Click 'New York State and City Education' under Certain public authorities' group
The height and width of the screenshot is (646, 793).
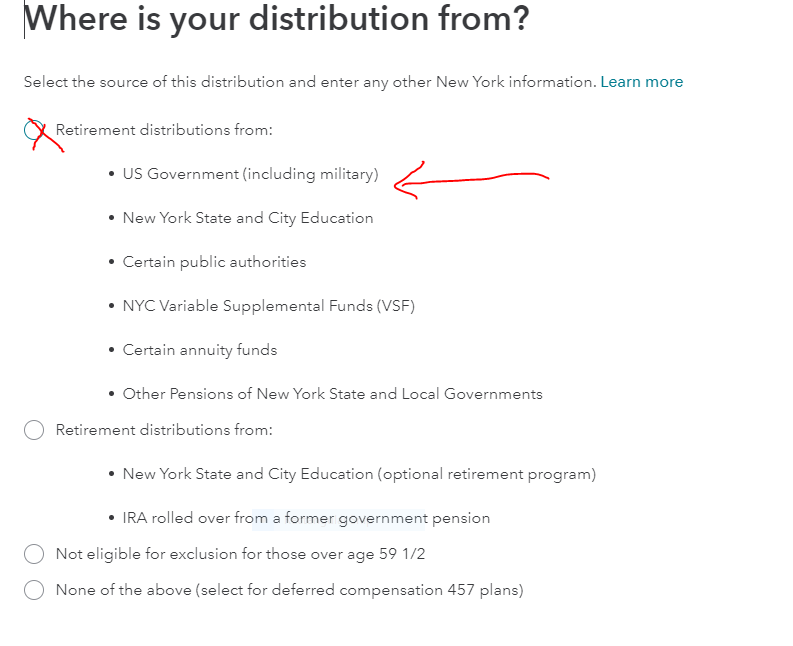click(x=248, y=218)
